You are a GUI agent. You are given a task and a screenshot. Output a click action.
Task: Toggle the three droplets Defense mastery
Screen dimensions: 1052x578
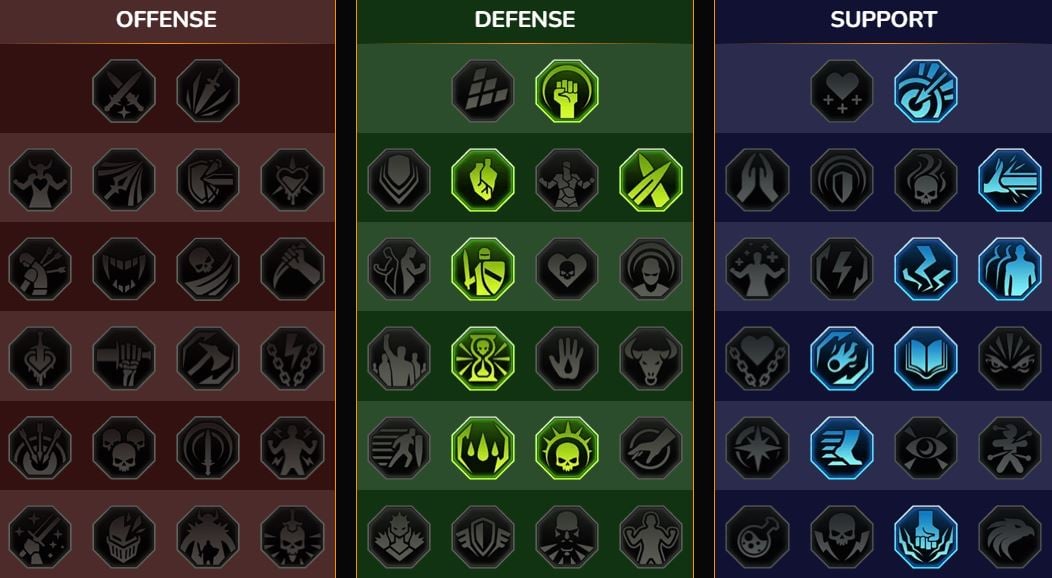point(483,447)
